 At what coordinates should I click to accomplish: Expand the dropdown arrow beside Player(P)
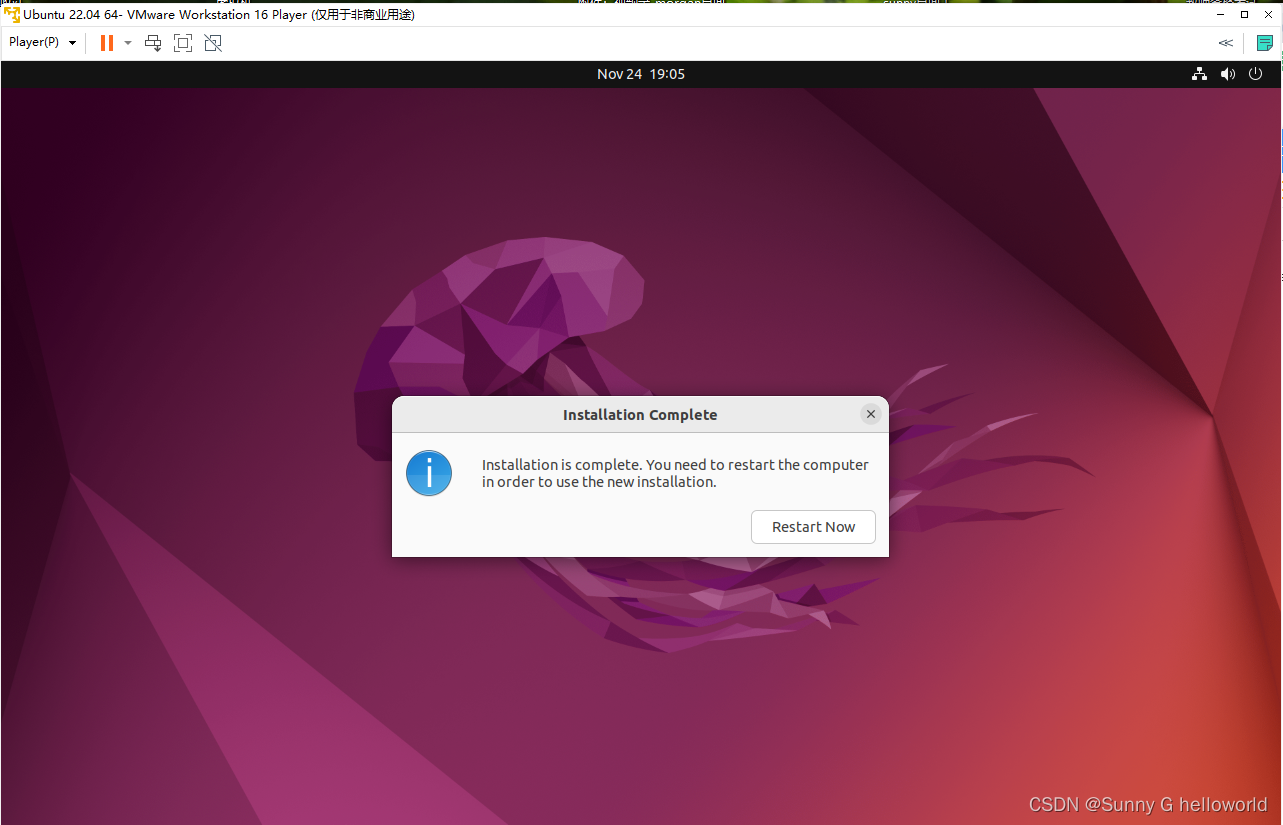click(x=71, y=43)
